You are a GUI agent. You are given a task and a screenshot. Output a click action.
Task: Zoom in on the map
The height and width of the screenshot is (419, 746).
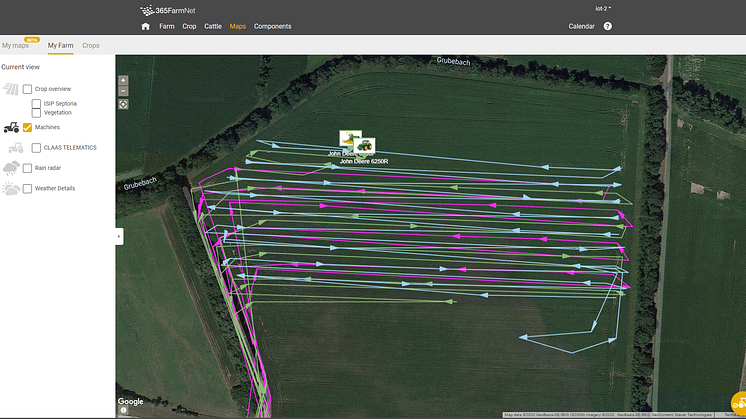(123, 80)
